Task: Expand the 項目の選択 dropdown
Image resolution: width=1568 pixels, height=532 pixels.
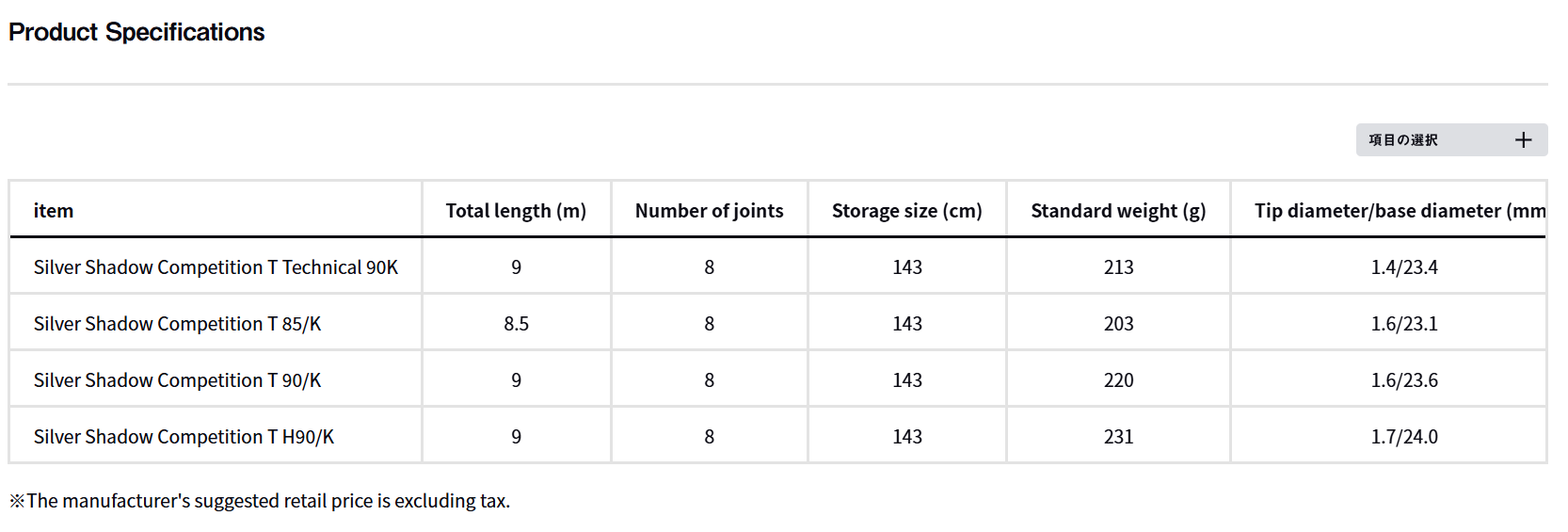Action: coord(1403,140)
